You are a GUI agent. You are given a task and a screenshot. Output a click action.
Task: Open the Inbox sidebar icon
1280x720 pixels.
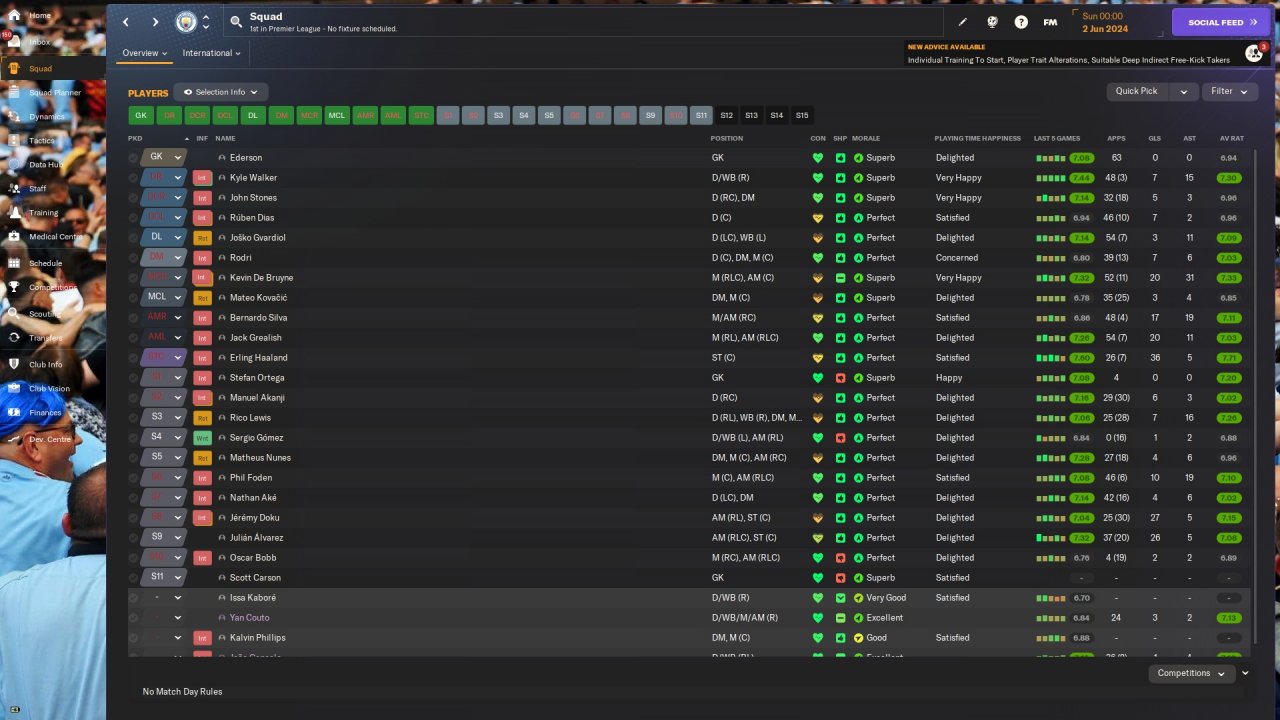(x=14, y=42)
